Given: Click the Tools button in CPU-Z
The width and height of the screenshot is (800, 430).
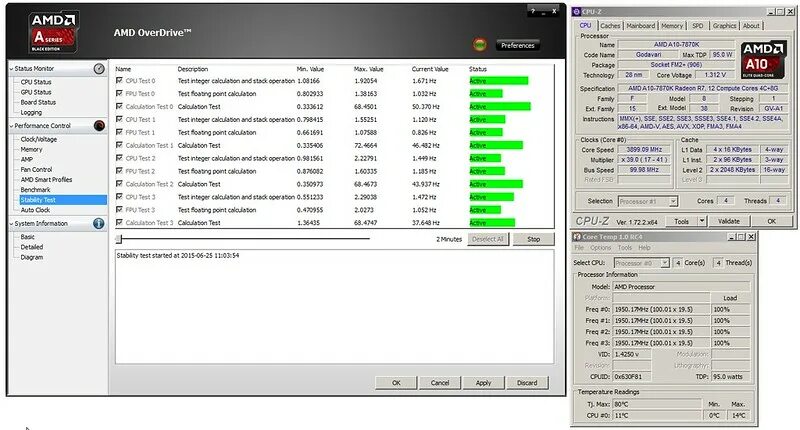Looking at the screenshot, I should [x=682, y=221].
